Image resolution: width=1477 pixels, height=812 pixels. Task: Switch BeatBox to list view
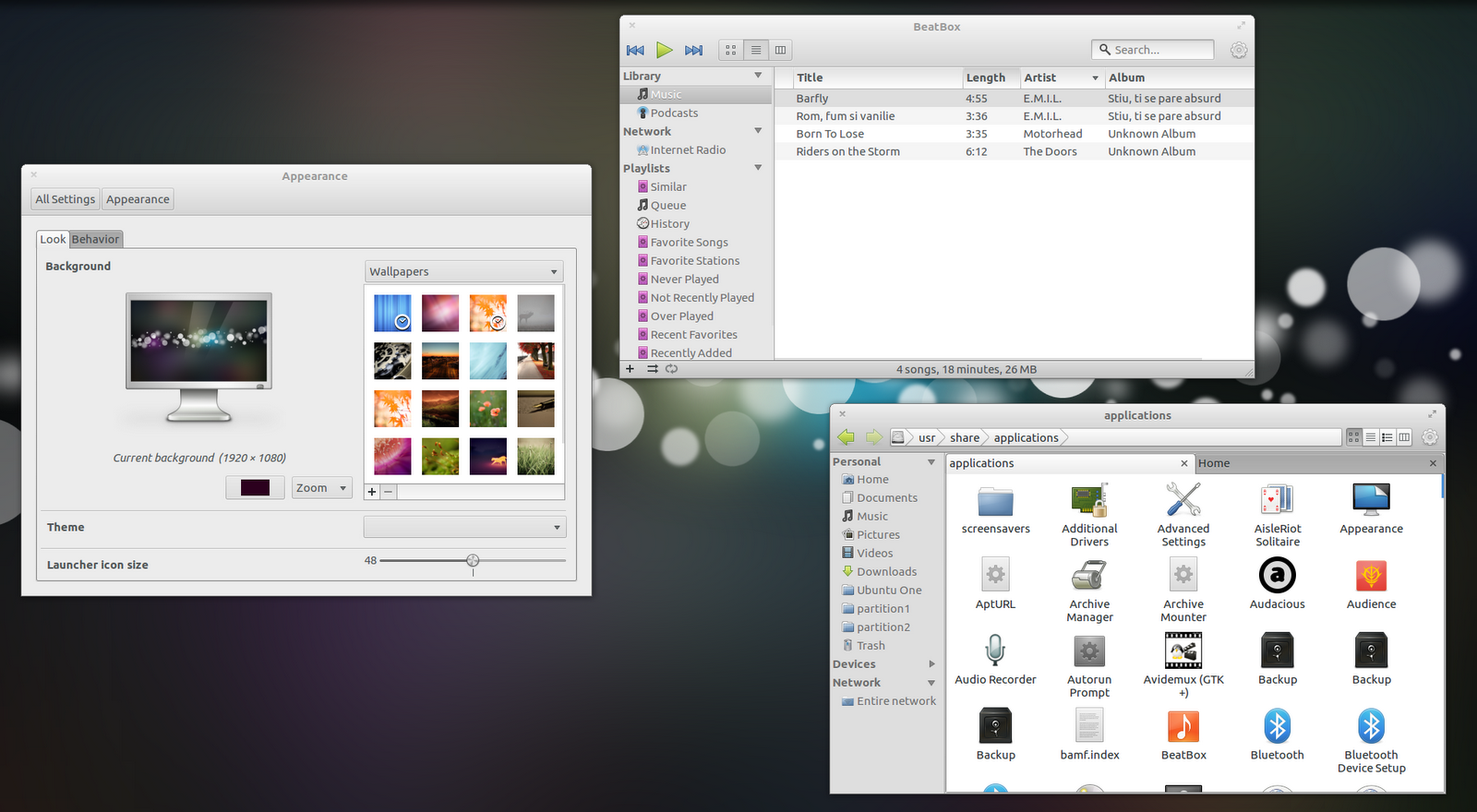756,50
